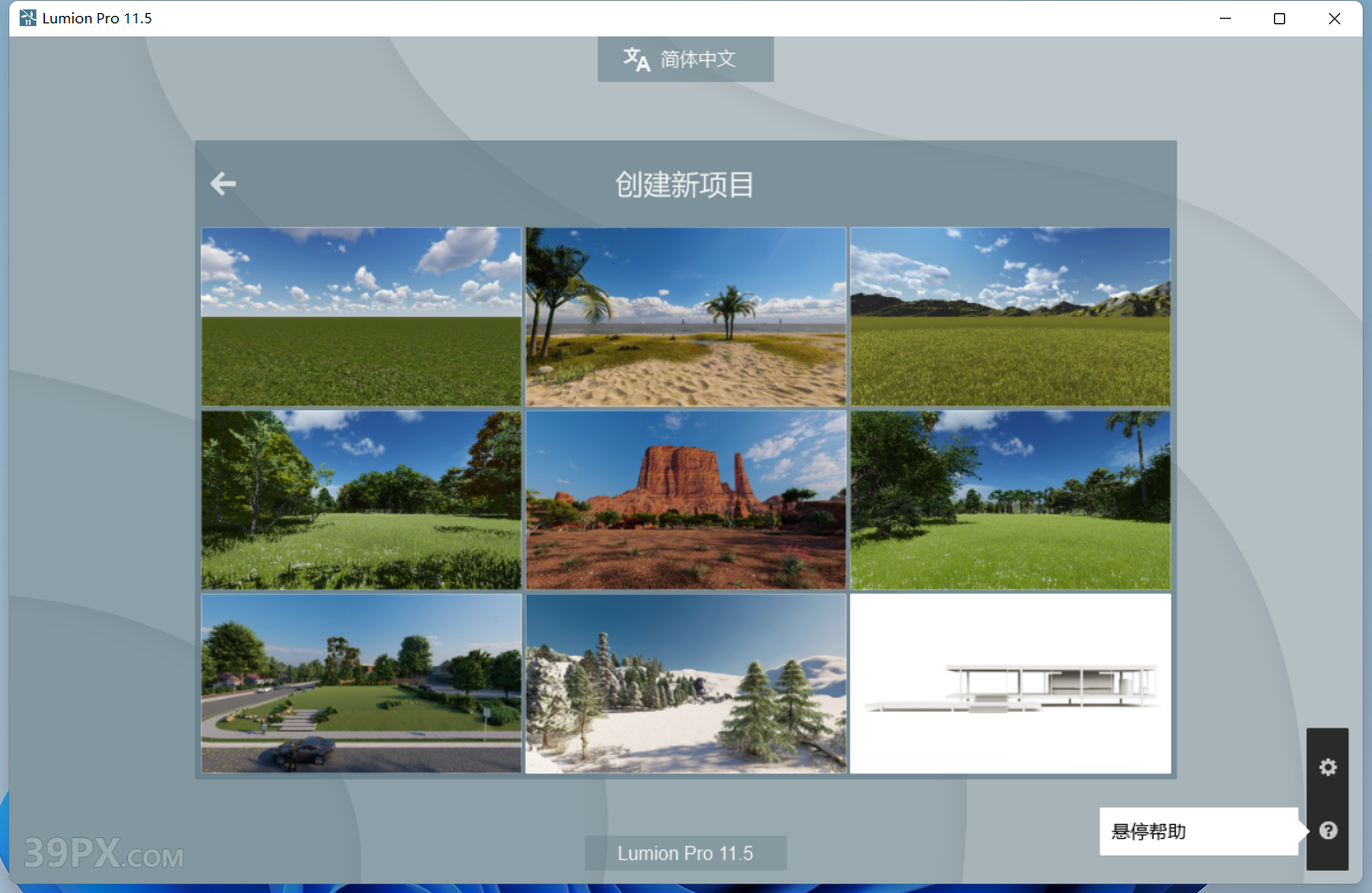This screenshot has width=1372, height=893.
Task: Minimize the Lumion window
Action: (1225, 19)
